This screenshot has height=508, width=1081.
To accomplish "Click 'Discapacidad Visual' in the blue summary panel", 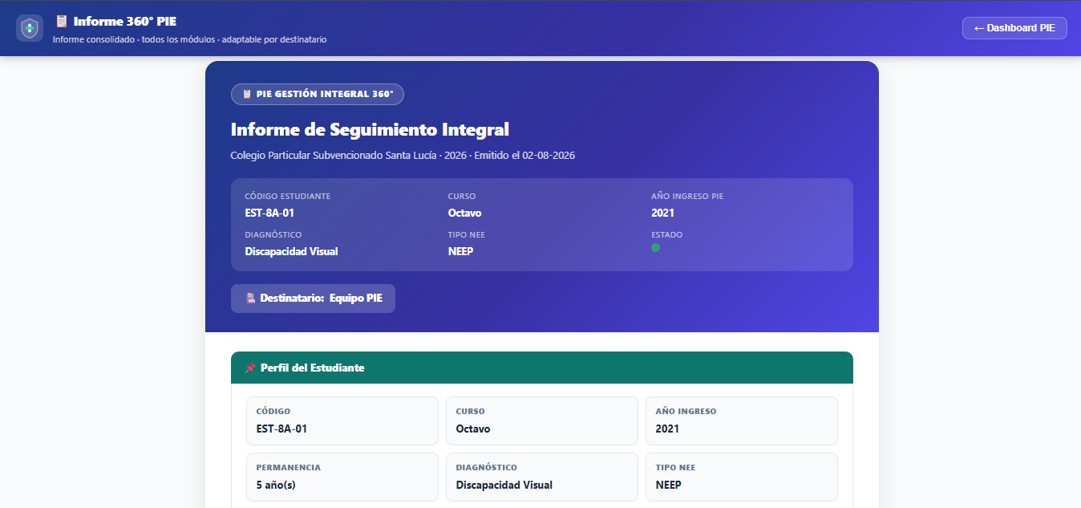I will click(292, 252).
